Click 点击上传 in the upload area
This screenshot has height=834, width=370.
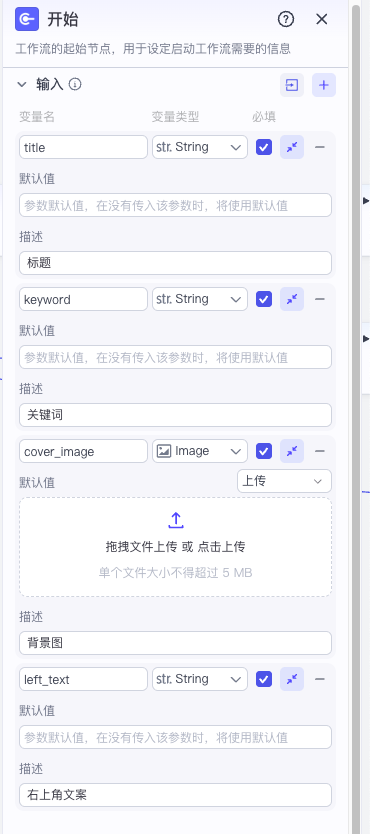[221, 547]
